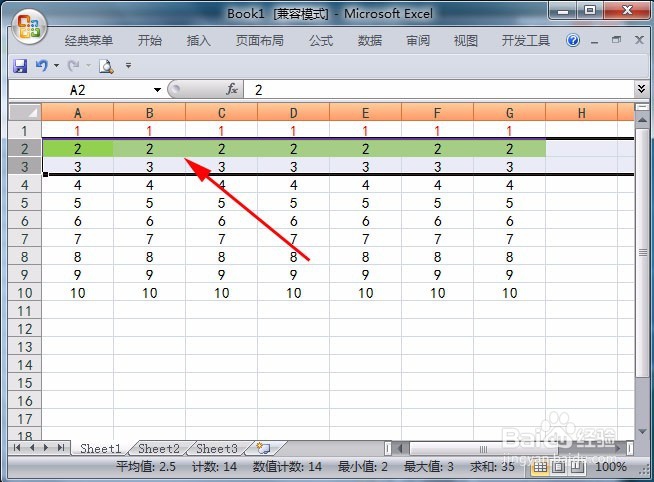654x482 pixels.
Task: Click the Select All corner triangle
Action: [25, 113]
